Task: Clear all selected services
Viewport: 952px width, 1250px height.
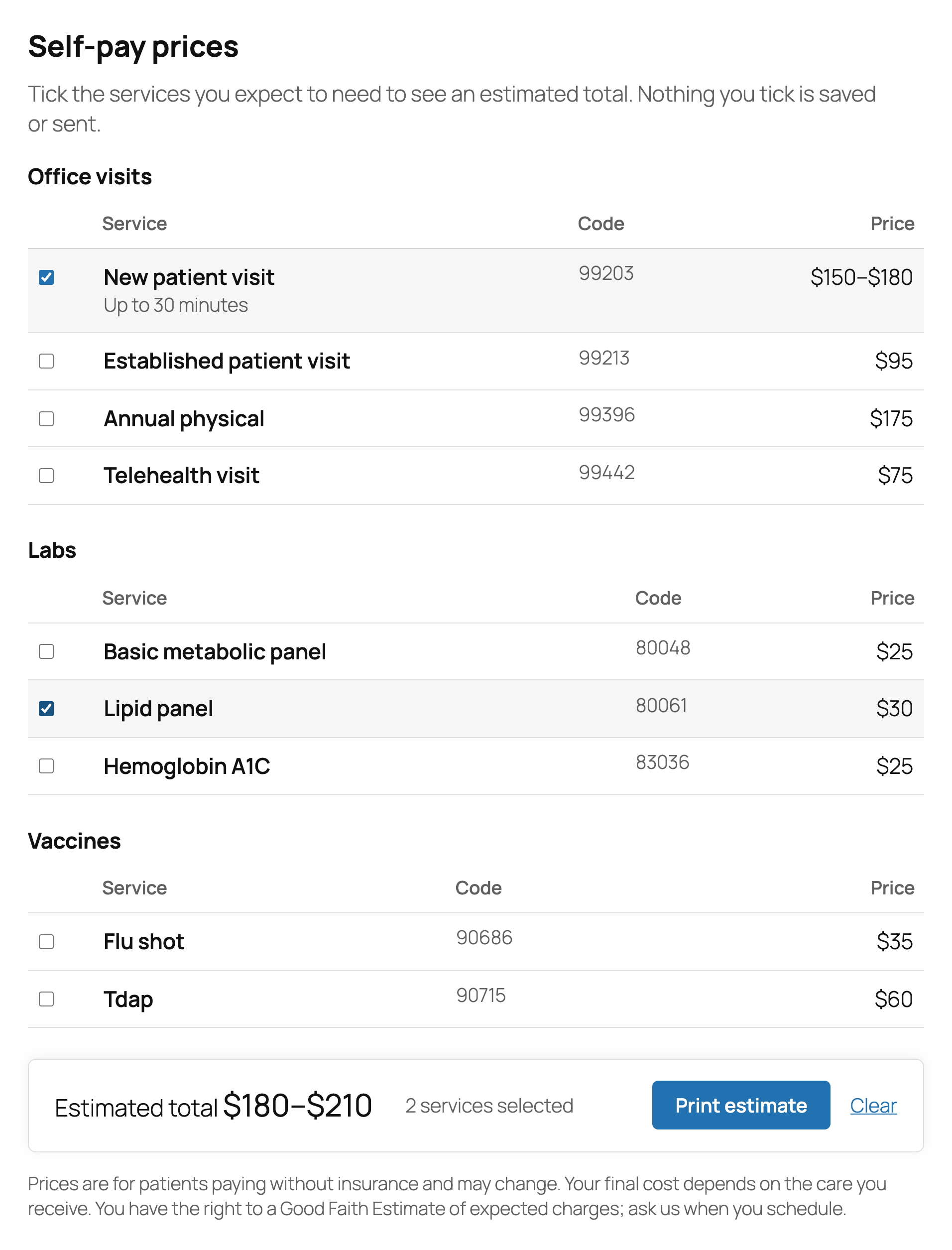Action: (873, 1106)
